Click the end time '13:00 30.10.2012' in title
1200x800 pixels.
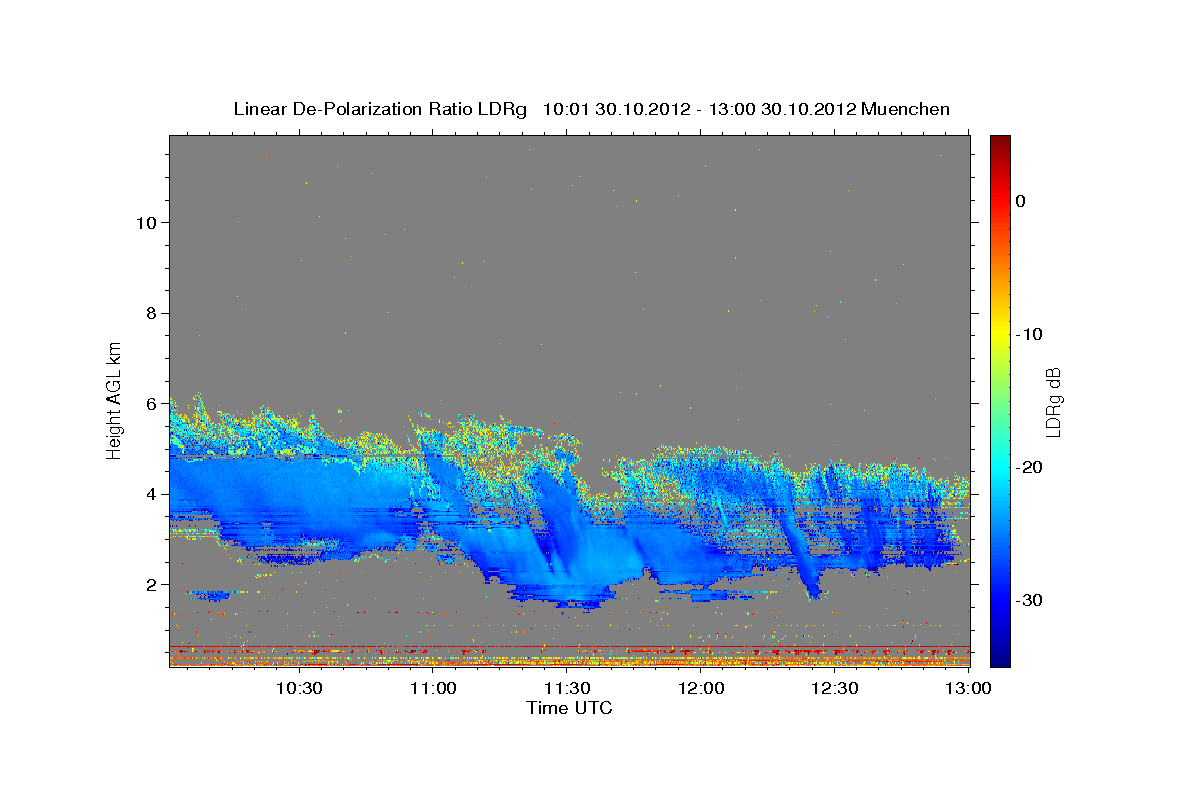point(782,109)
